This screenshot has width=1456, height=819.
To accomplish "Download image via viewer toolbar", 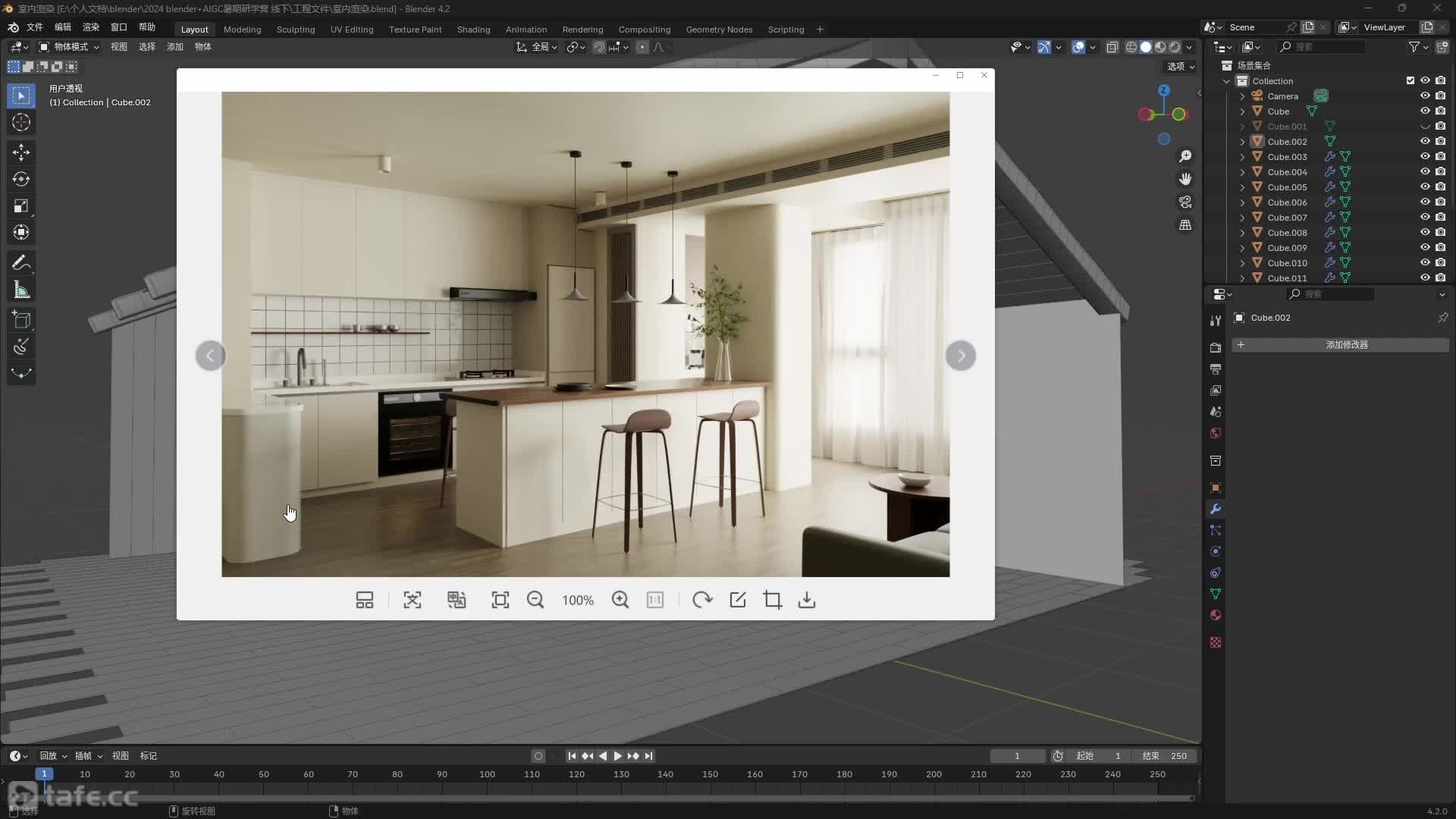I will tap(807, 600).
